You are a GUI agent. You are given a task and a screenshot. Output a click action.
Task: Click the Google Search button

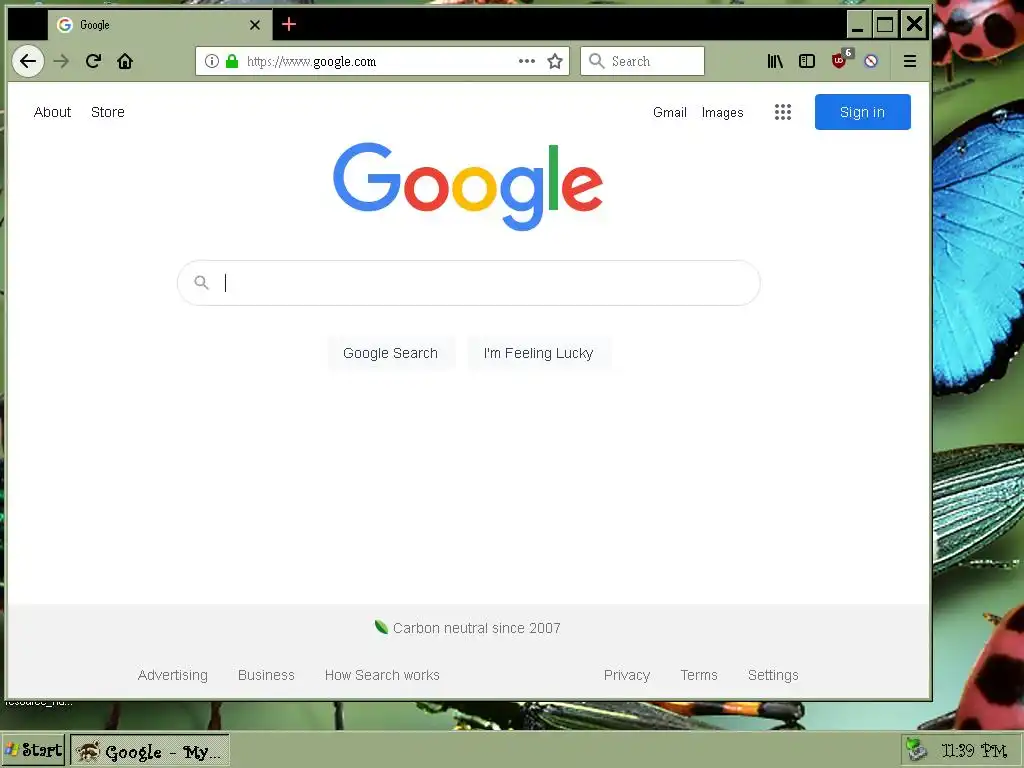(391, 353)
